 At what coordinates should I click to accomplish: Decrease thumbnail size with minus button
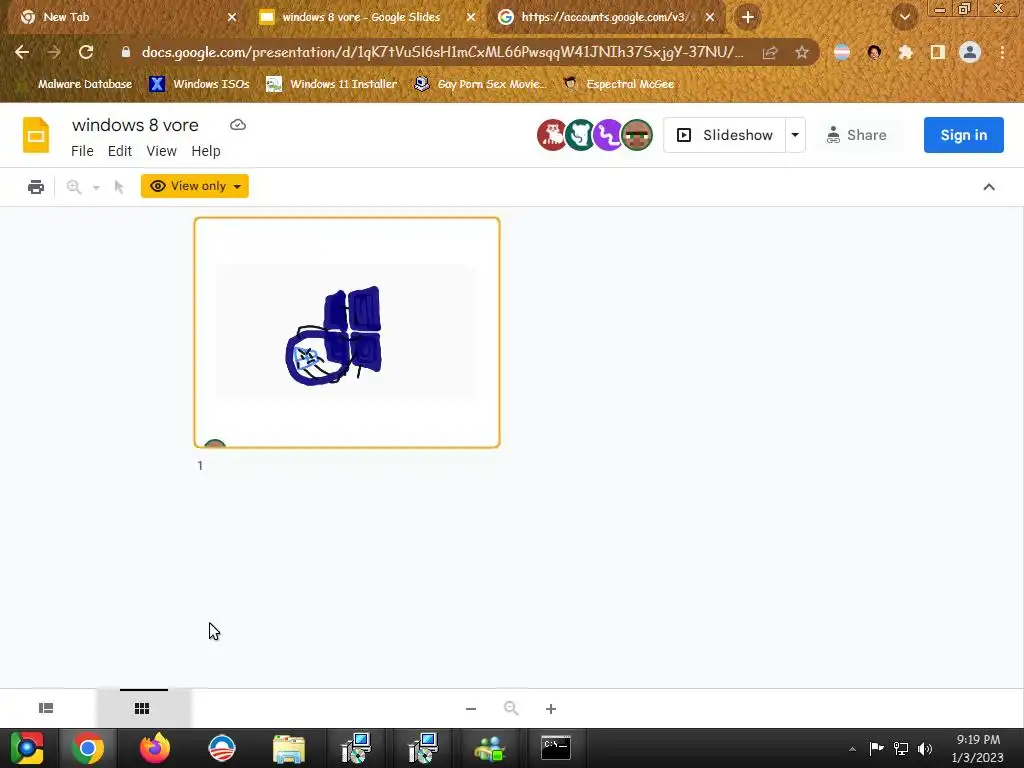(471, 709)
